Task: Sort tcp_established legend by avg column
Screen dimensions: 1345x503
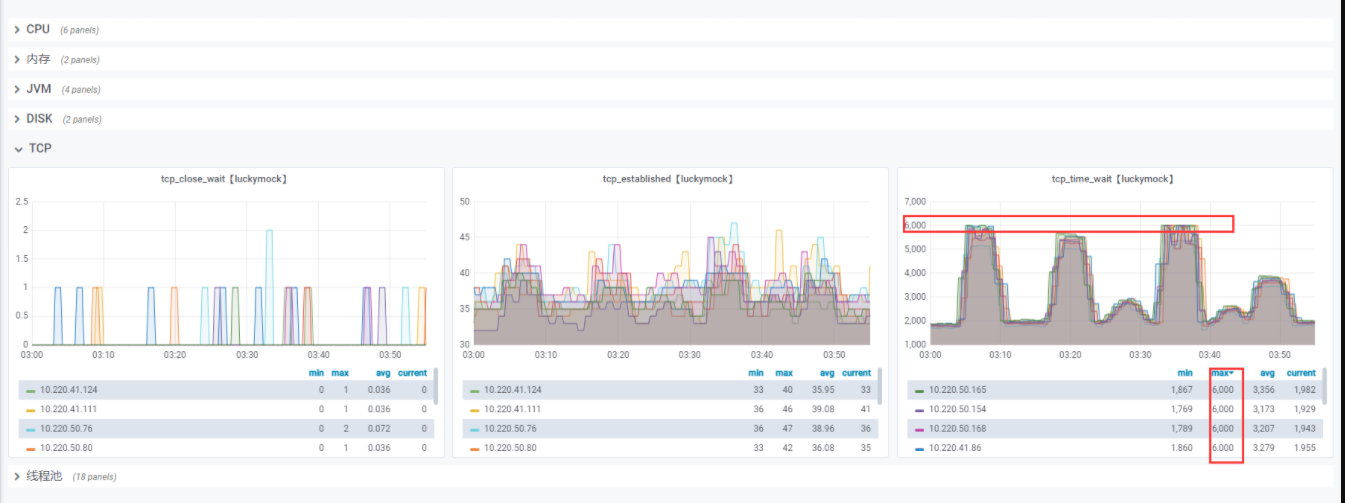Action: point(826,373)
